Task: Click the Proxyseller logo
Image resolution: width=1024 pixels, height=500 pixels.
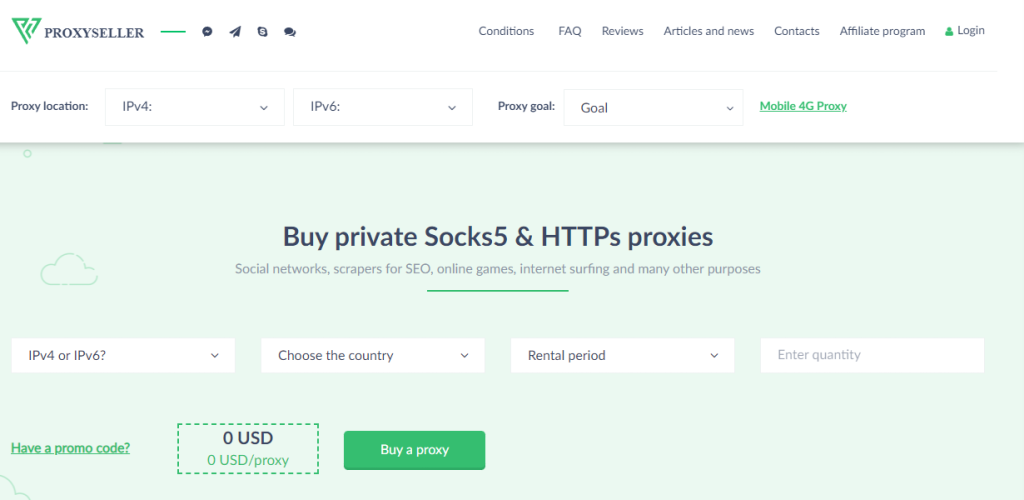Action: tap(78, 31)
